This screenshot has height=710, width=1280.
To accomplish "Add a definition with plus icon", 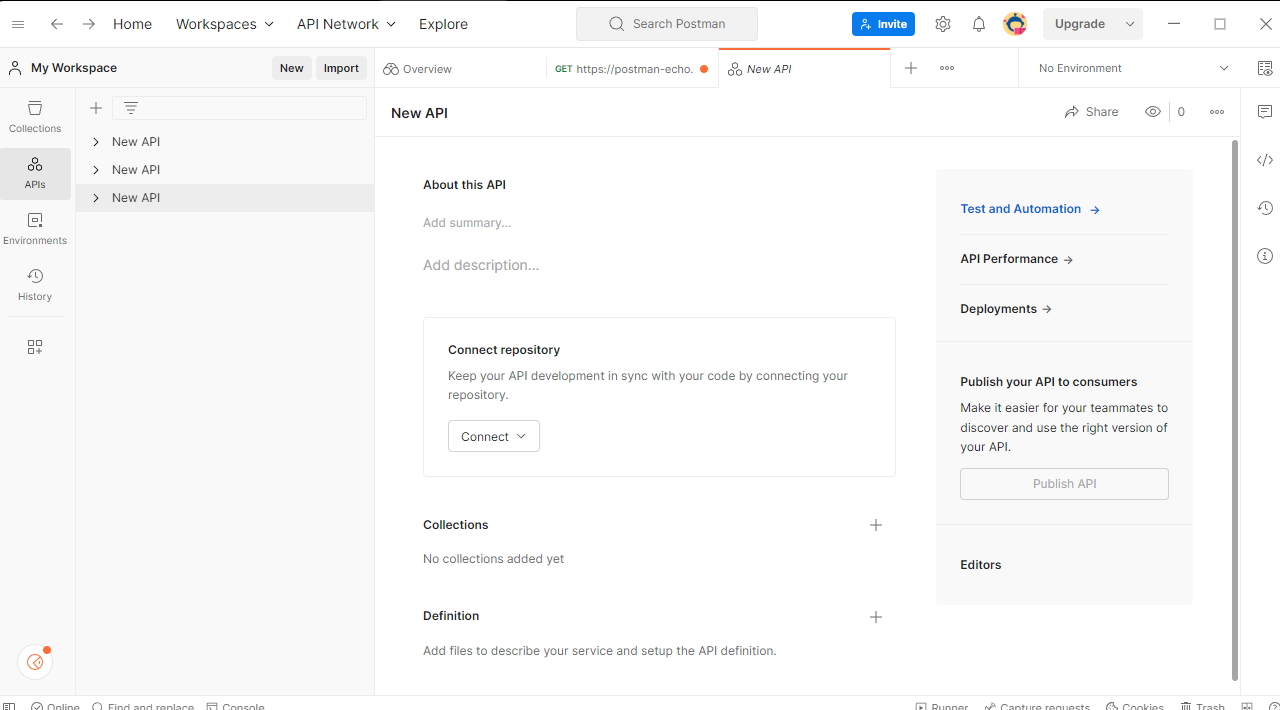I will [x=876, y=617].
